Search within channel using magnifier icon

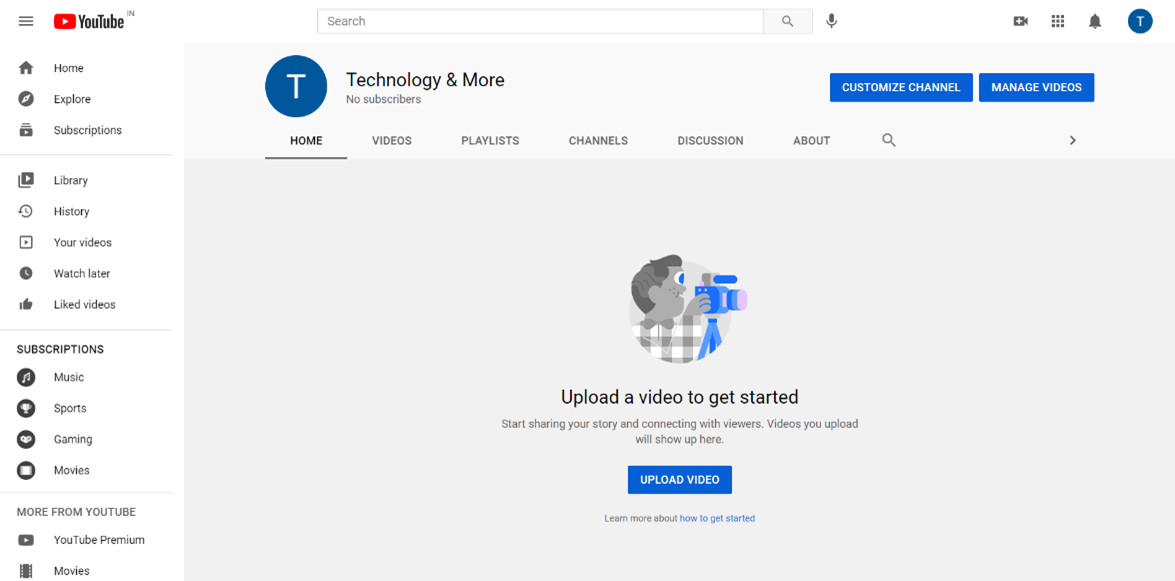[x=888, y=140]
